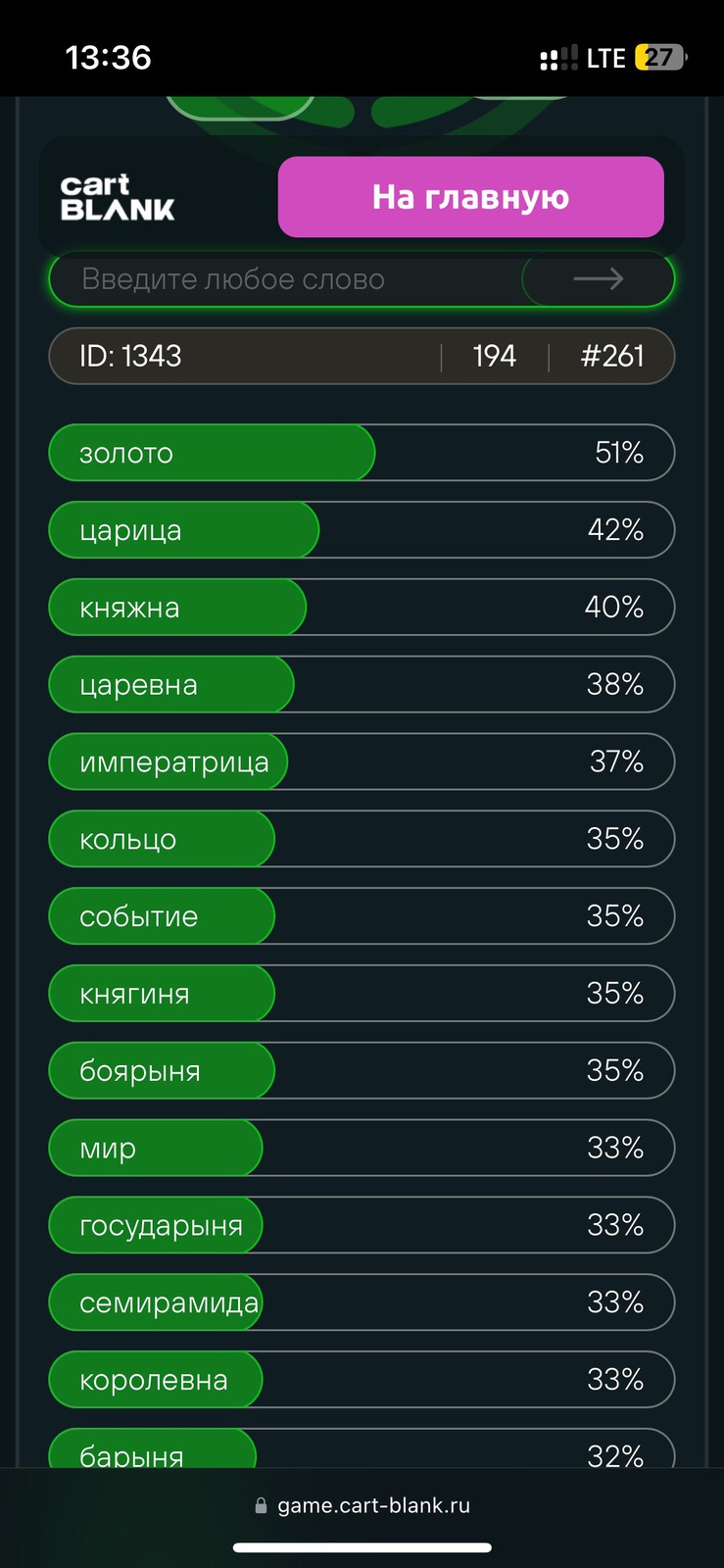
Task: Tap the семирамида word entry
Action: (x=362, y=1304)
